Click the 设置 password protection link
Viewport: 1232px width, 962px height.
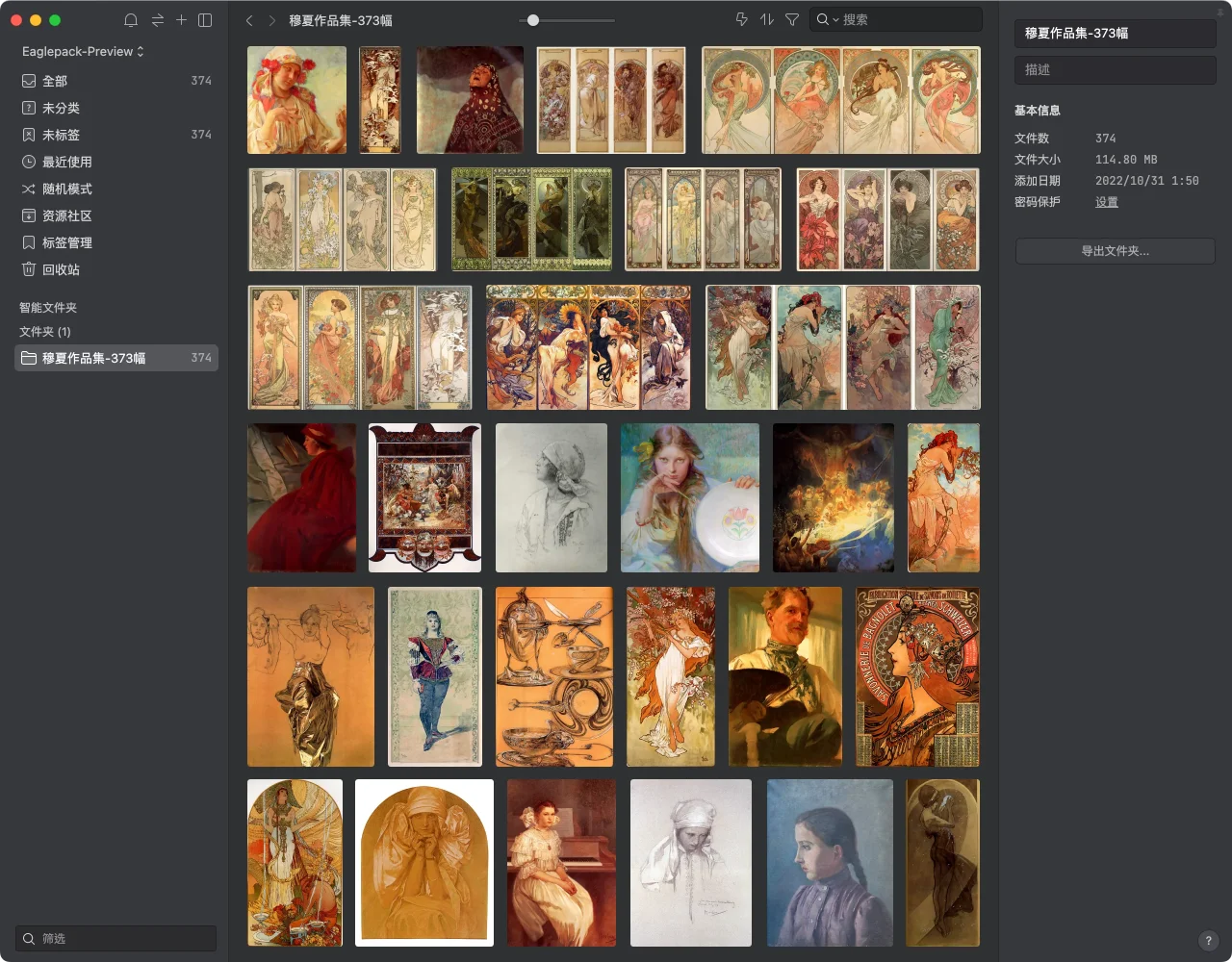pos(1107,202)
